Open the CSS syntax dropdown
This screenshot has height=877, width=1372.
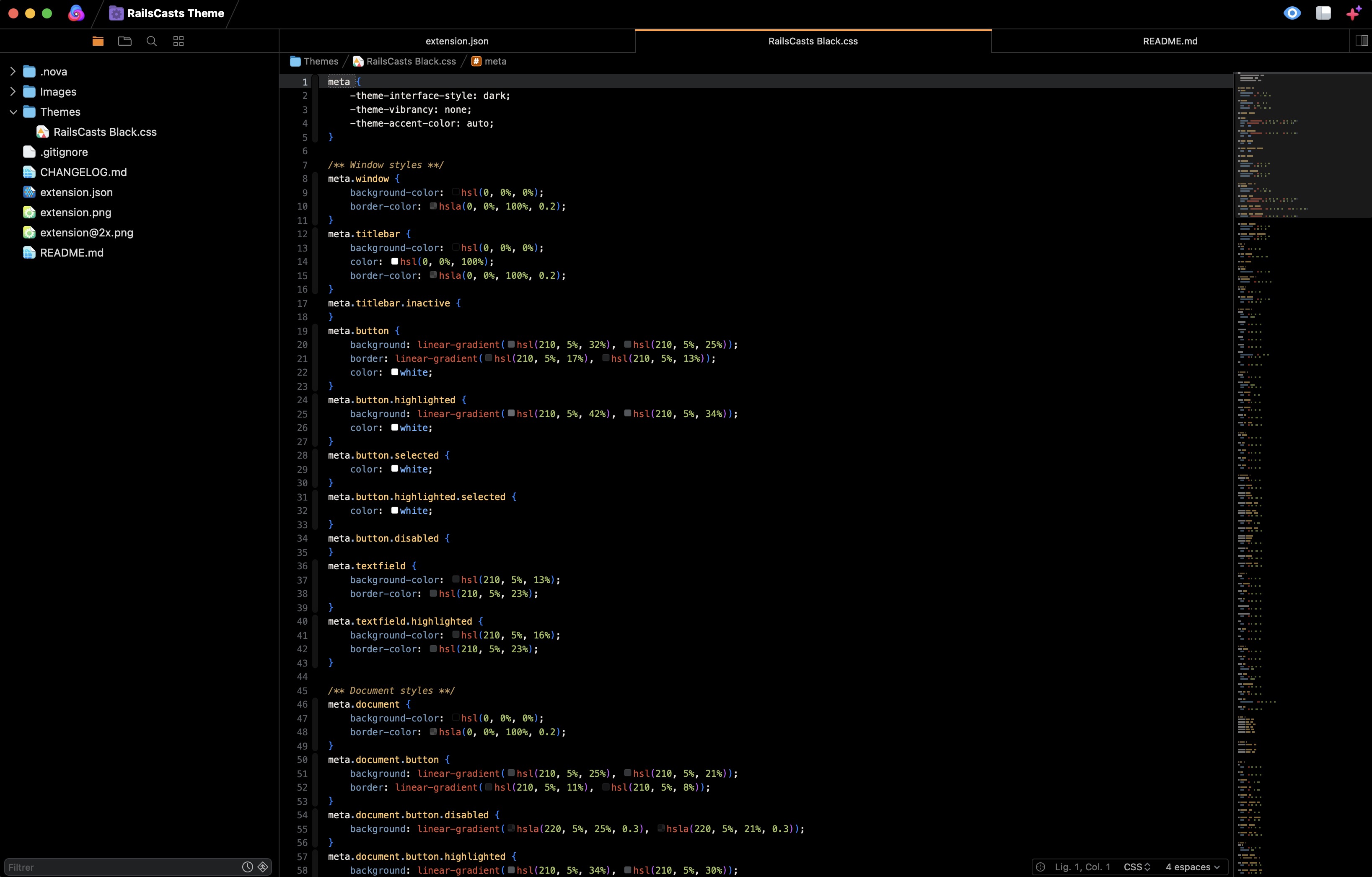point(1136,867)
